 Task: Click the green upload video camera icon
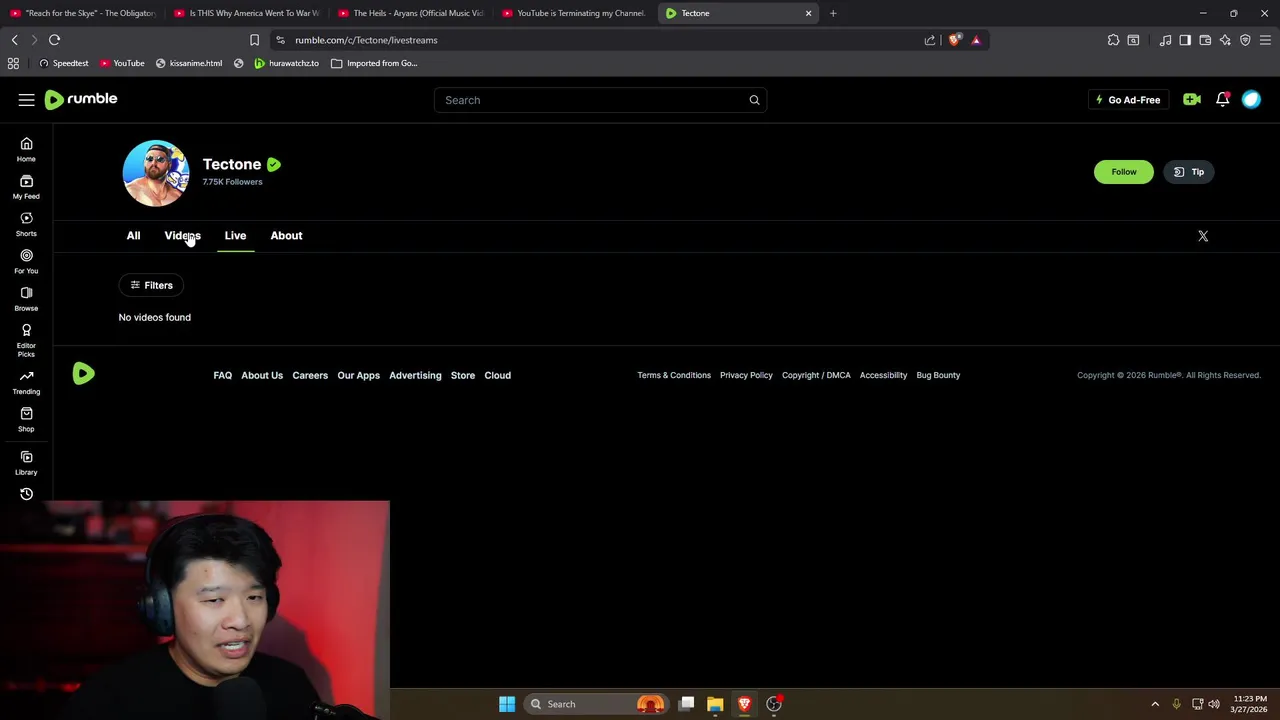click(x=1192, y=99)
